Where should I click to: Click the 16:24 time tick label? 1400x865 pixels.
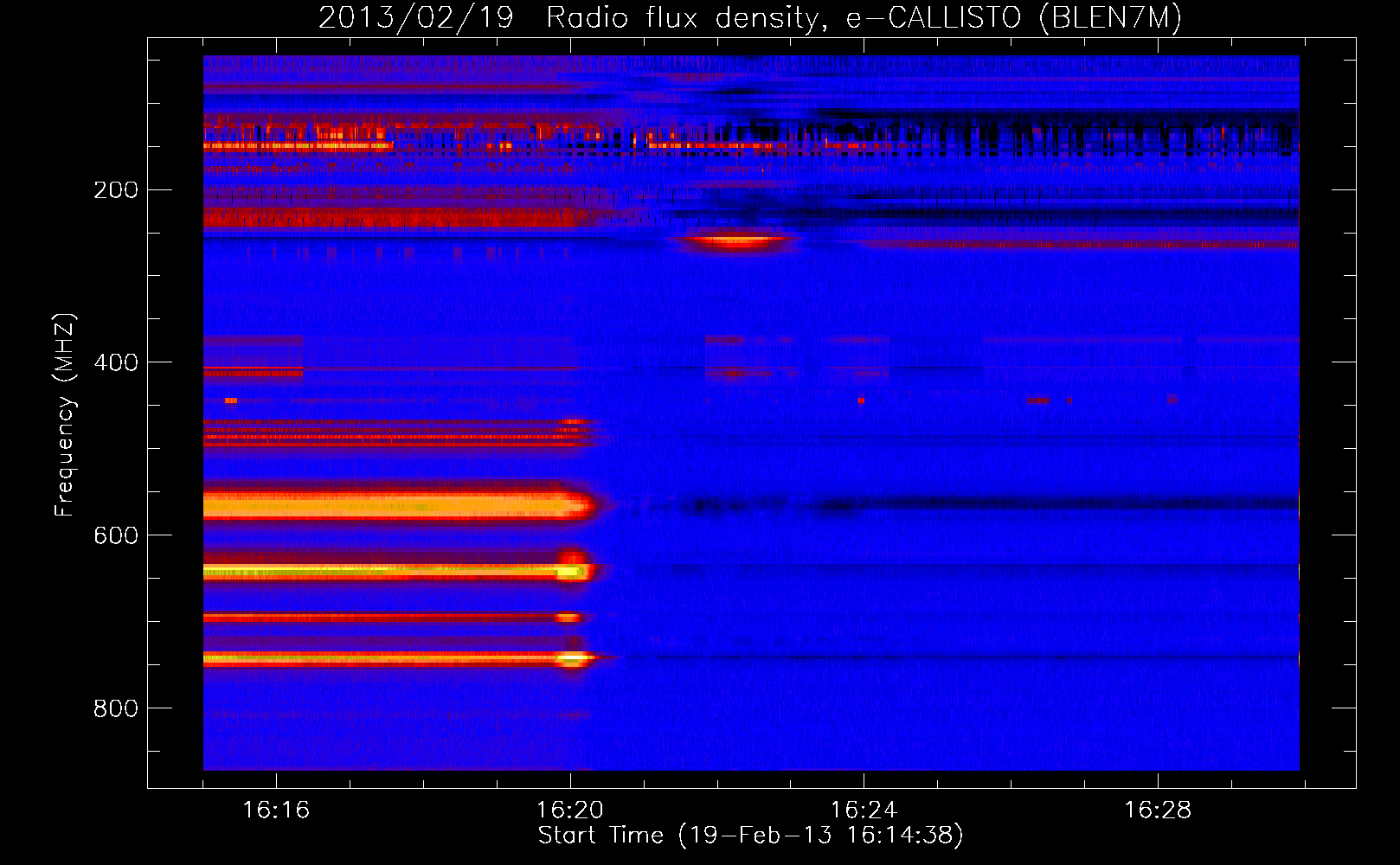[864, 811]
